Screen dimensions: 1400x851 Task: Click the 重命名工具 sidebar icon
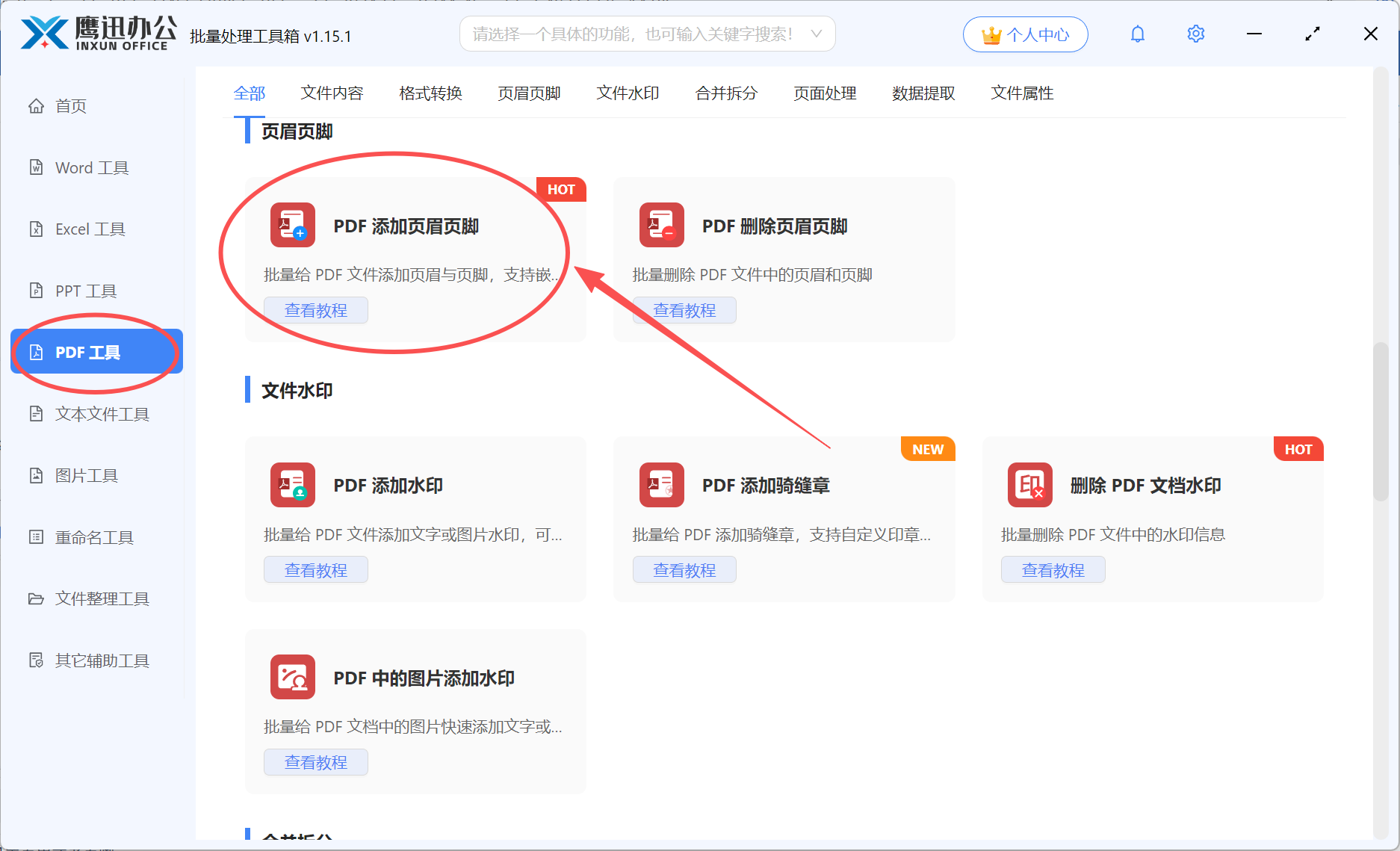[36, 537]
